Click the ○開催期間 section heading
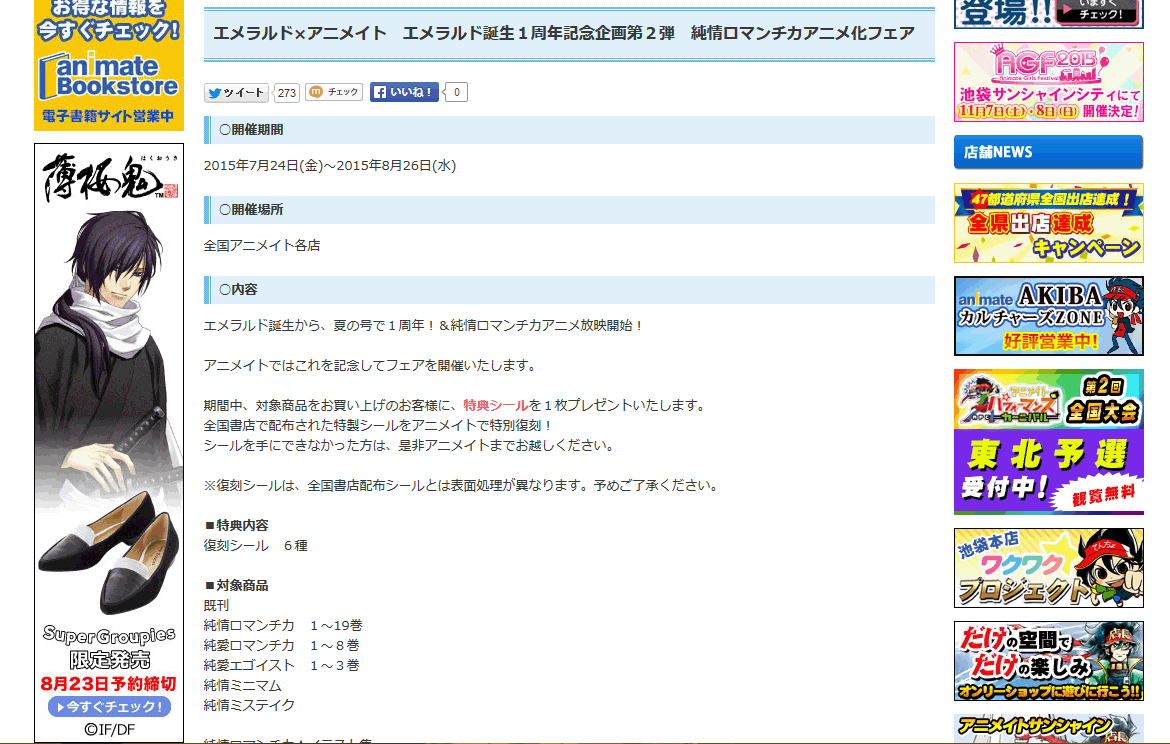 pos(569,130)
